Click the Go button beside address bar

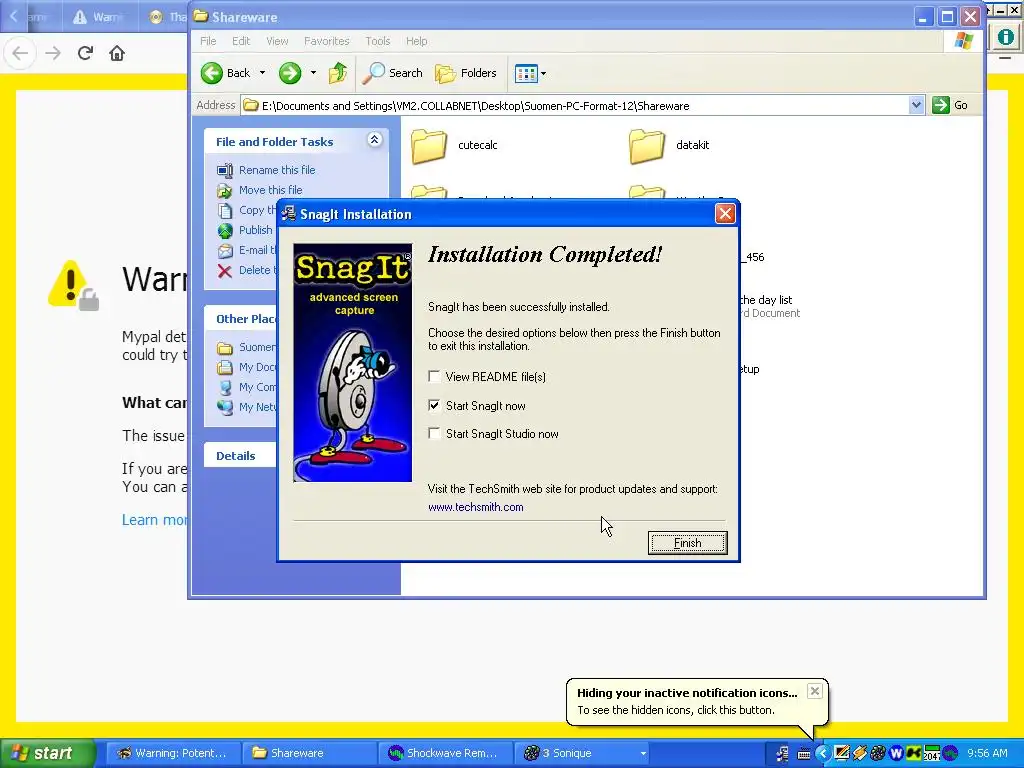coord(950,105)
